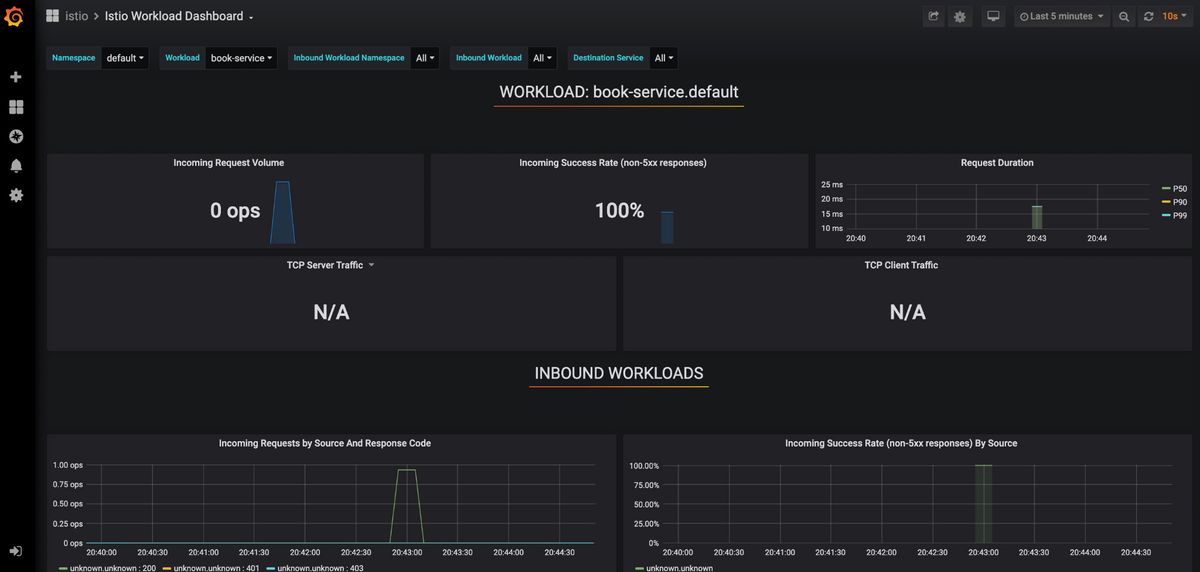Click the dashboard grid icon beside istio
The height and width of the screenshot is (572, 1200).
pyautogui.click(x=52, y=16)
